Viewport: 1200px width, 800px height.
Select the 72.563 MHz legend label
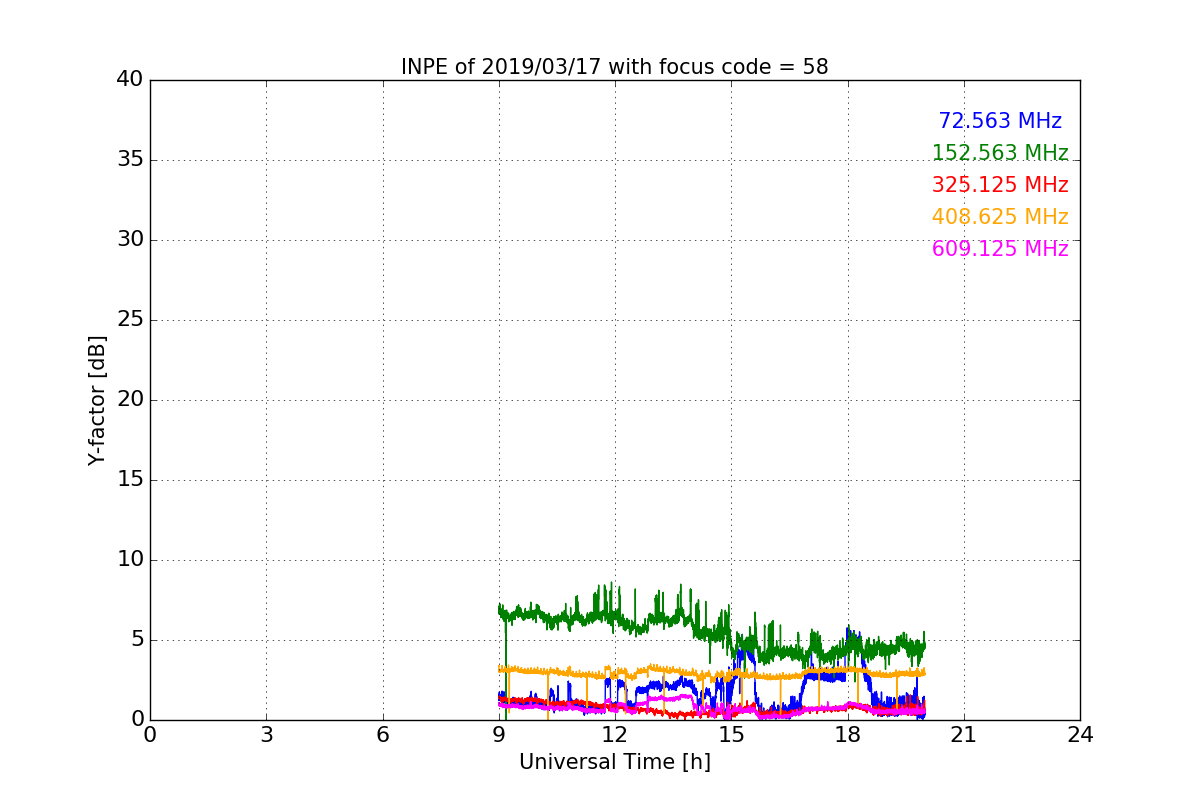[x=1000, y=121]
